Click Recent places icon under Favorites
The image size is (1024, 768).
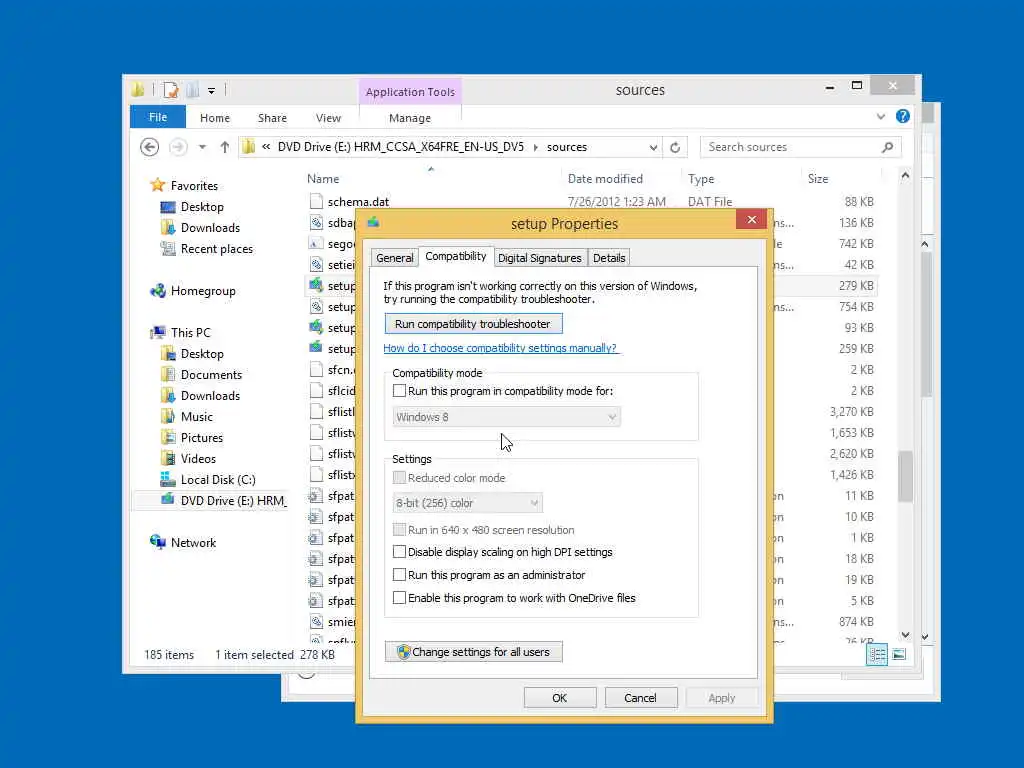pos(168,249)
